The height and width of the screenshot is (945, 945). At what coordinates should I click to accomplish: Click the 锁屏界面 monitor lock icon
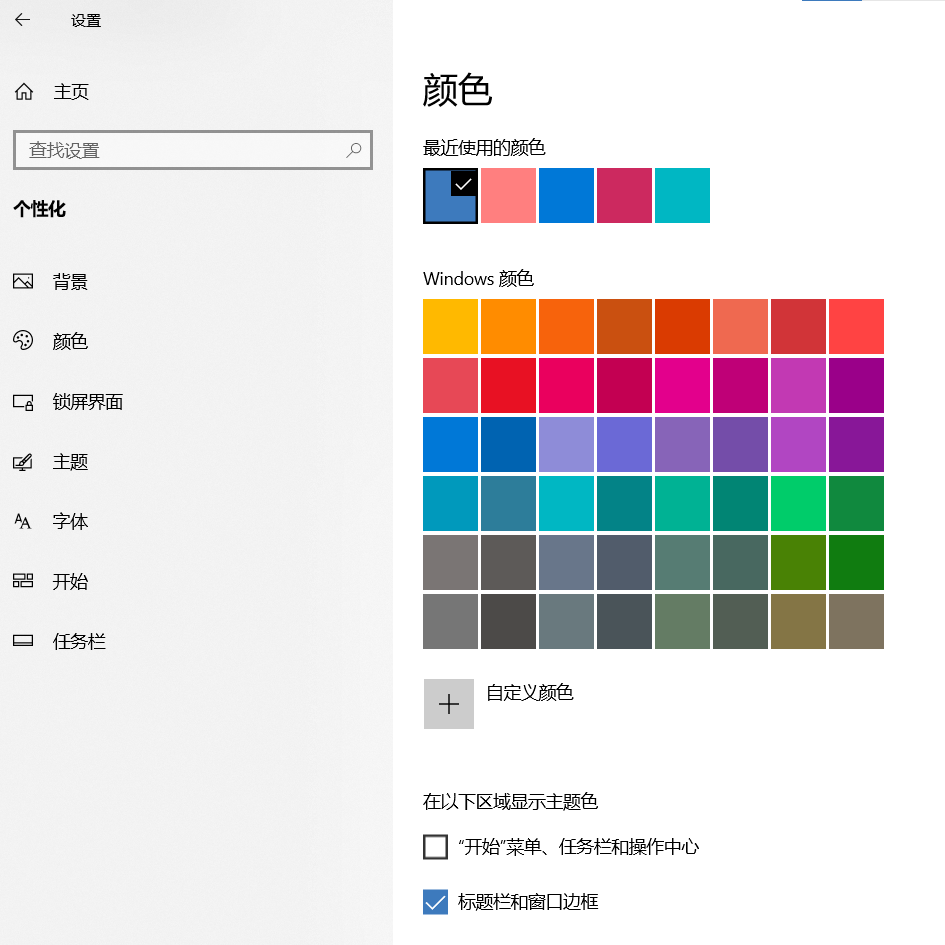(23, 402)
